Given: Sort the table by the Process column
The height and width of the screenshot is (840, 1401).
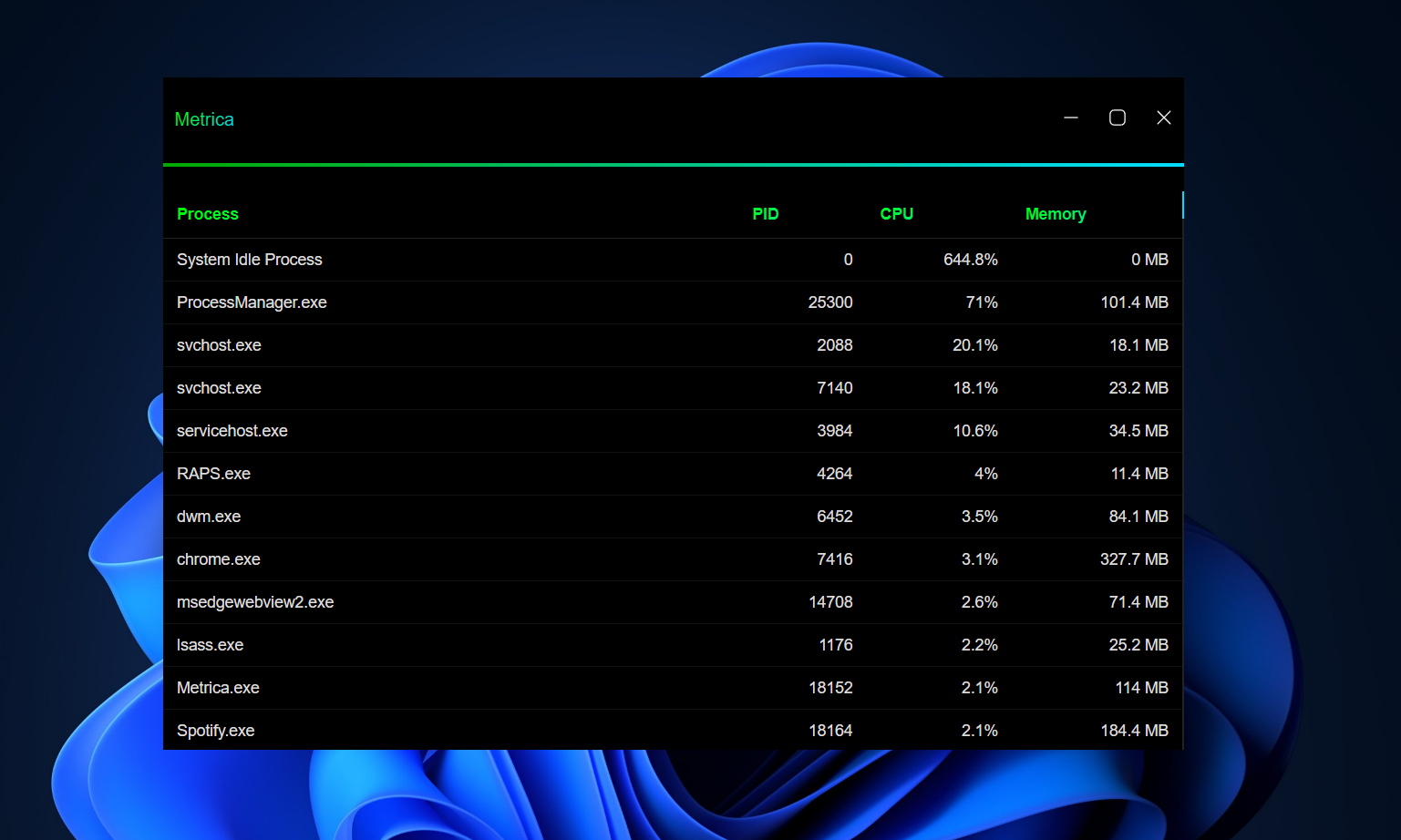Looking at the screenshot, I should tap(208, 214).
